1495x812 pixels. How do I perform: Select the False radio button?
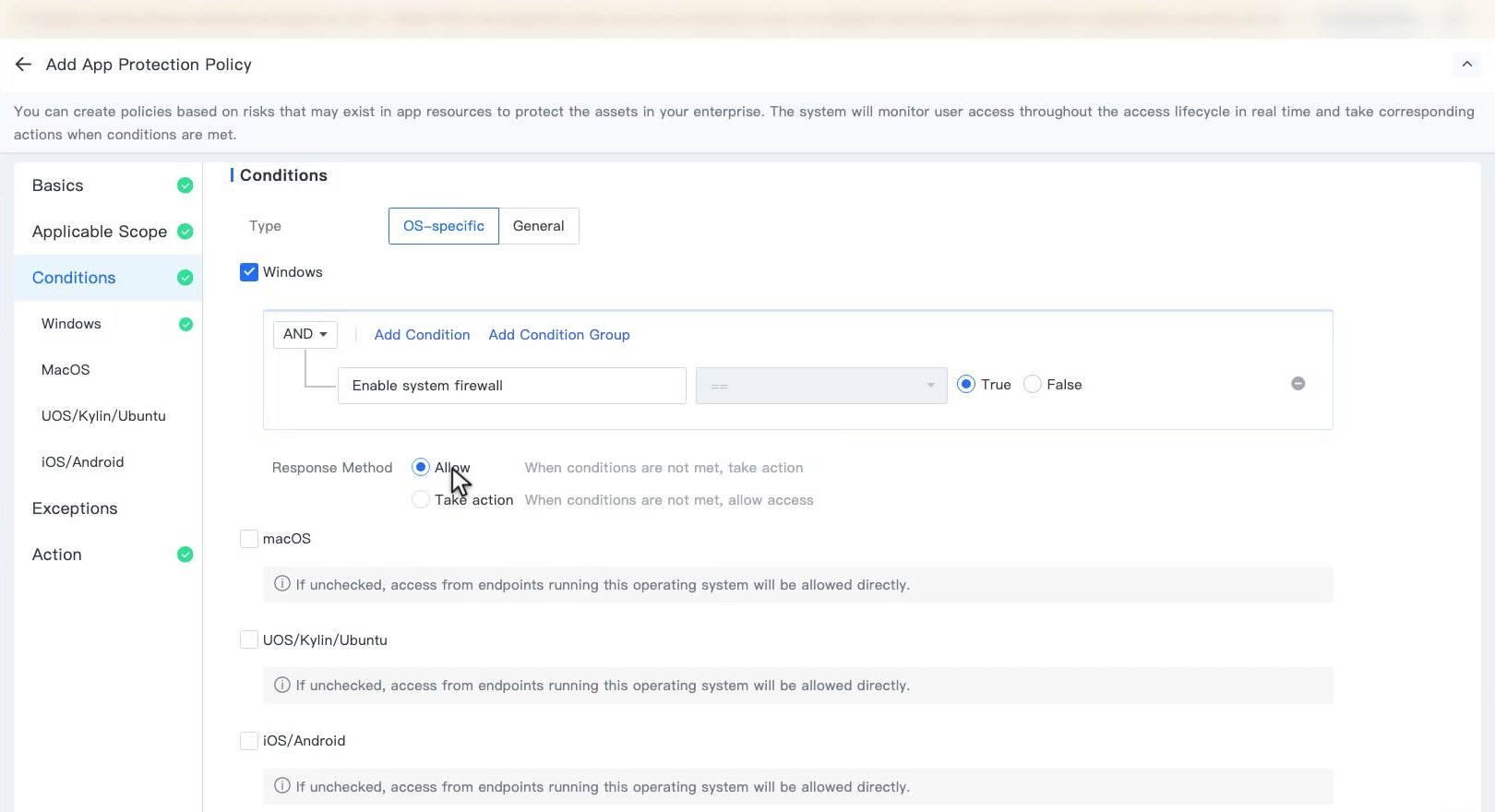(x=1033, y=385)
